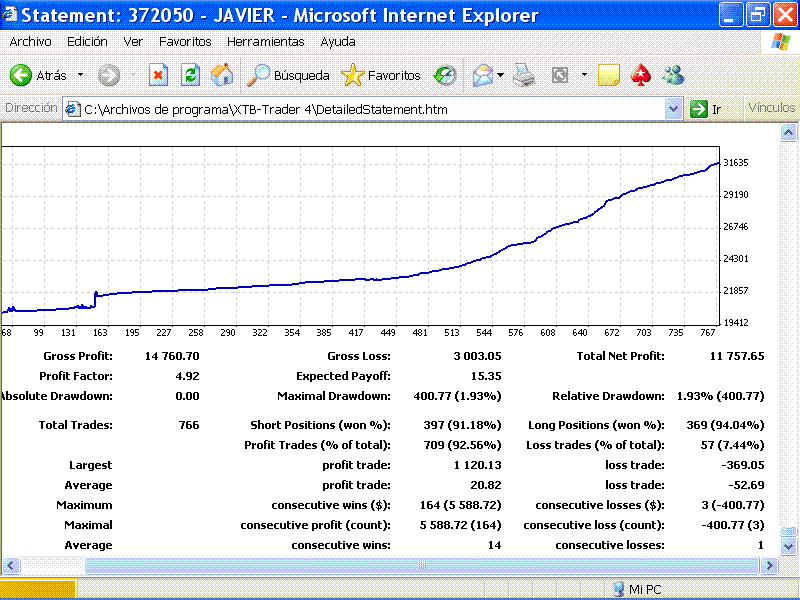
Task: Click Gross Profit value 14 760.70
Action: [x=172, y=356]
